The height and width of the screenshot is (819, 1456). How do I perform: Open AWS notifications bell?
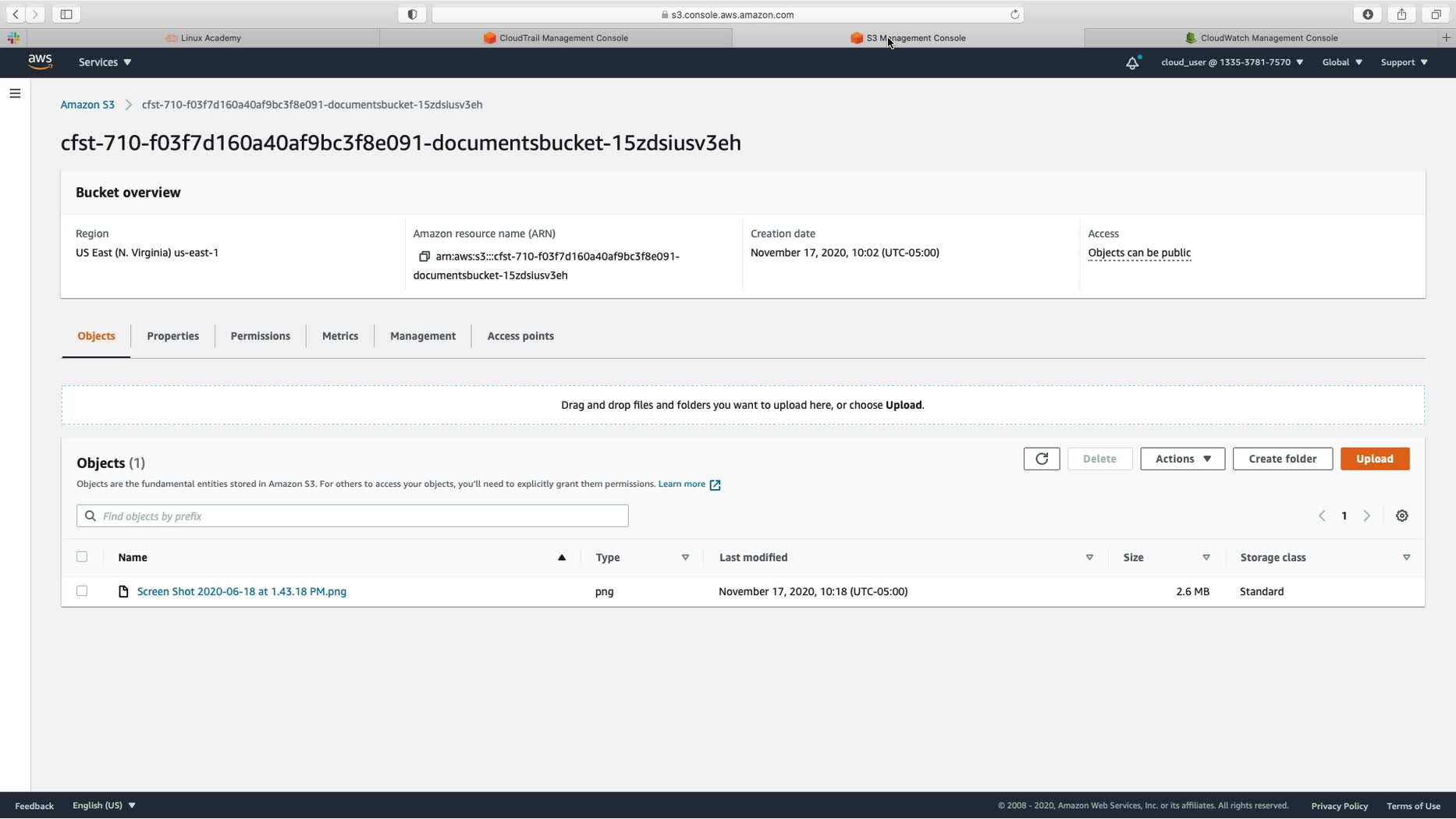(x=1132, y=62)
